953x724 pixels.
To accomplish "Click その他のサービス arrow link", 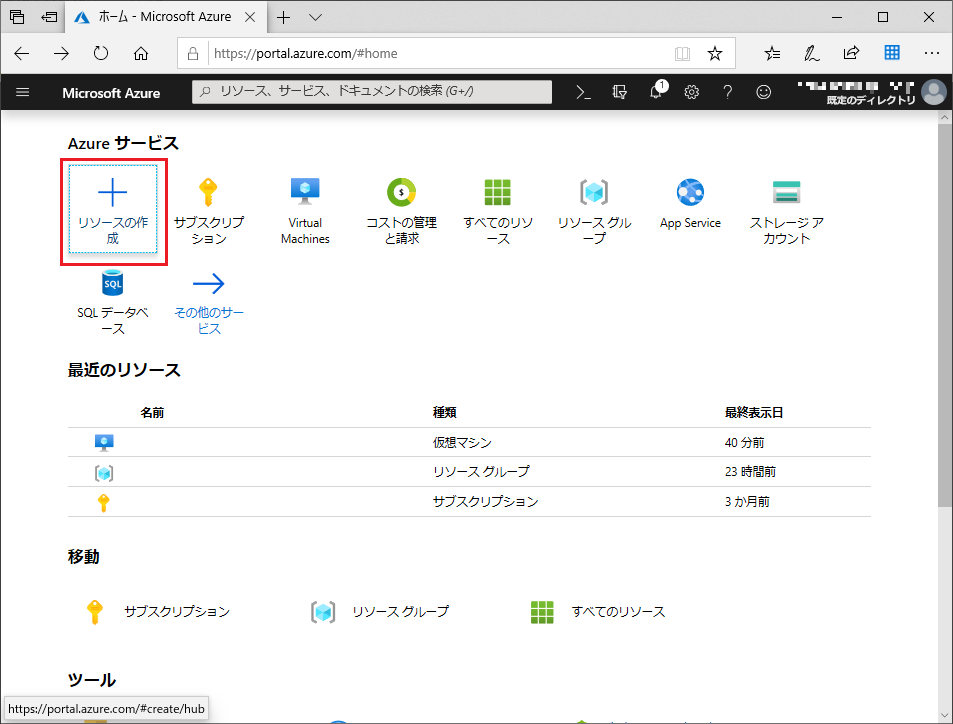I will [x=208, y=303].
